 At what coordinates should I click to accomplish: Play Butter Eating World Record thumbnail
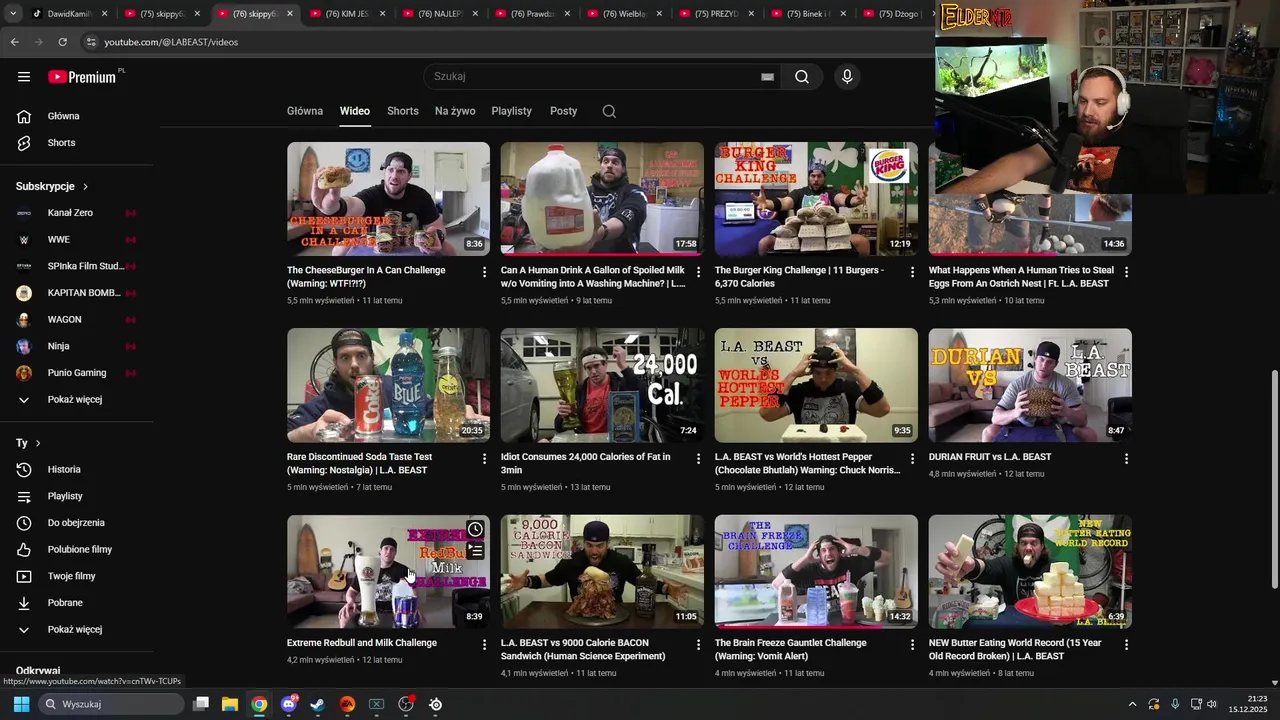click(x=1030, y=572)
